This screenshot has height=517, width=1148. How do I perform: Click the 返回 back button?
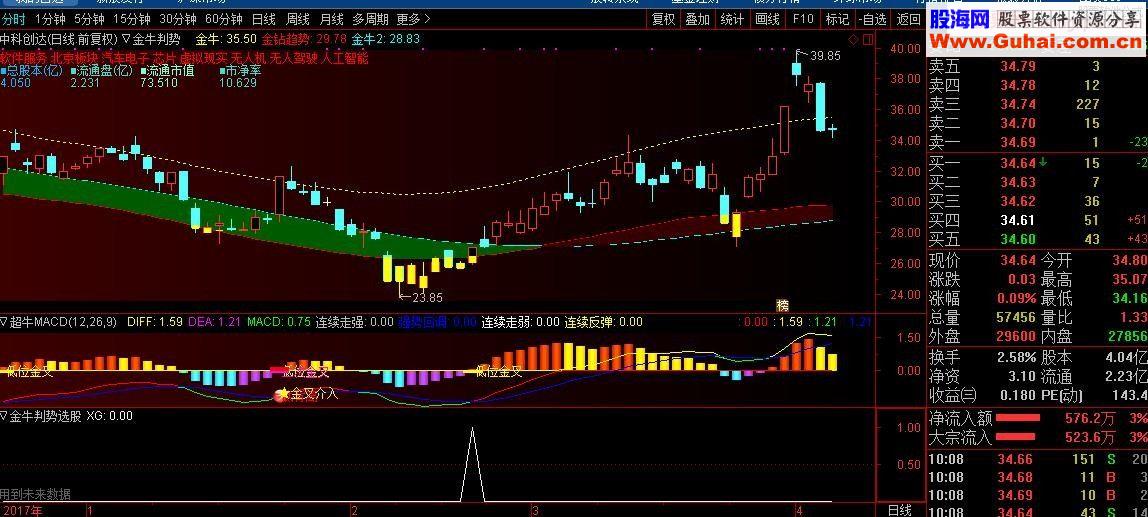pos(908,20)
